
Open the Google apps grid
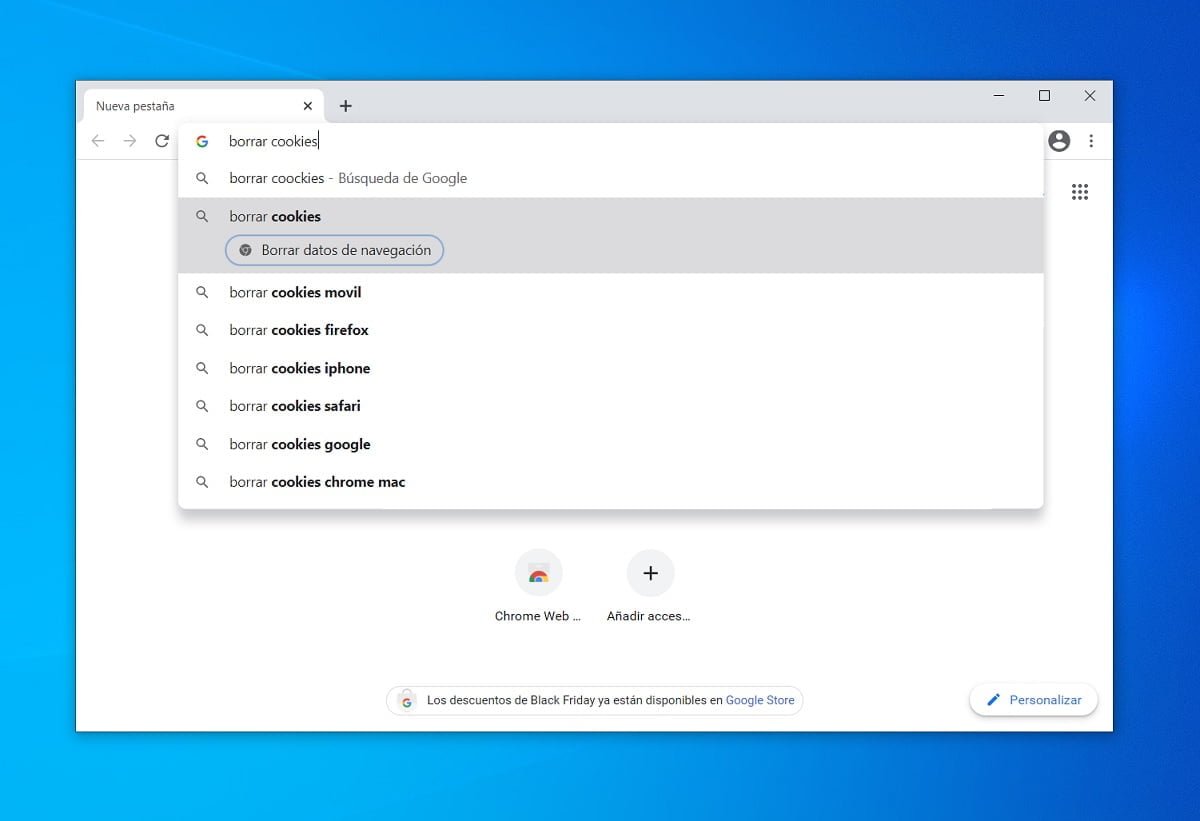point(1080,192)
